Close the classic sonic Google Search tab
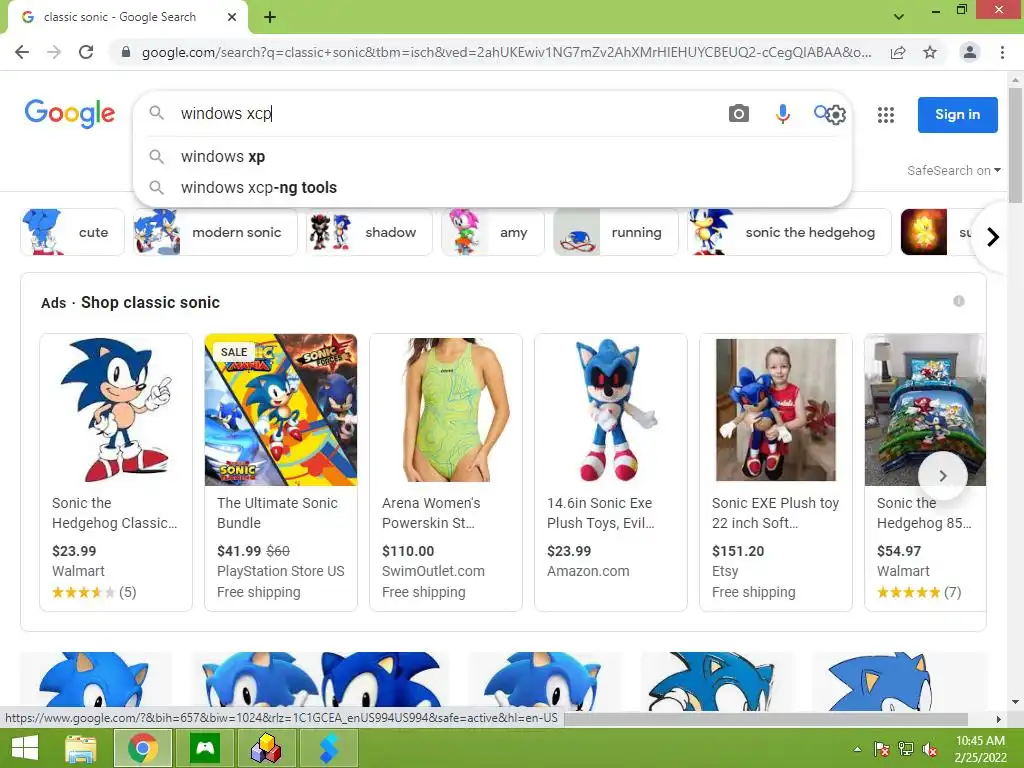Viewport: 1024px width, 768px height. pos(232,17)
